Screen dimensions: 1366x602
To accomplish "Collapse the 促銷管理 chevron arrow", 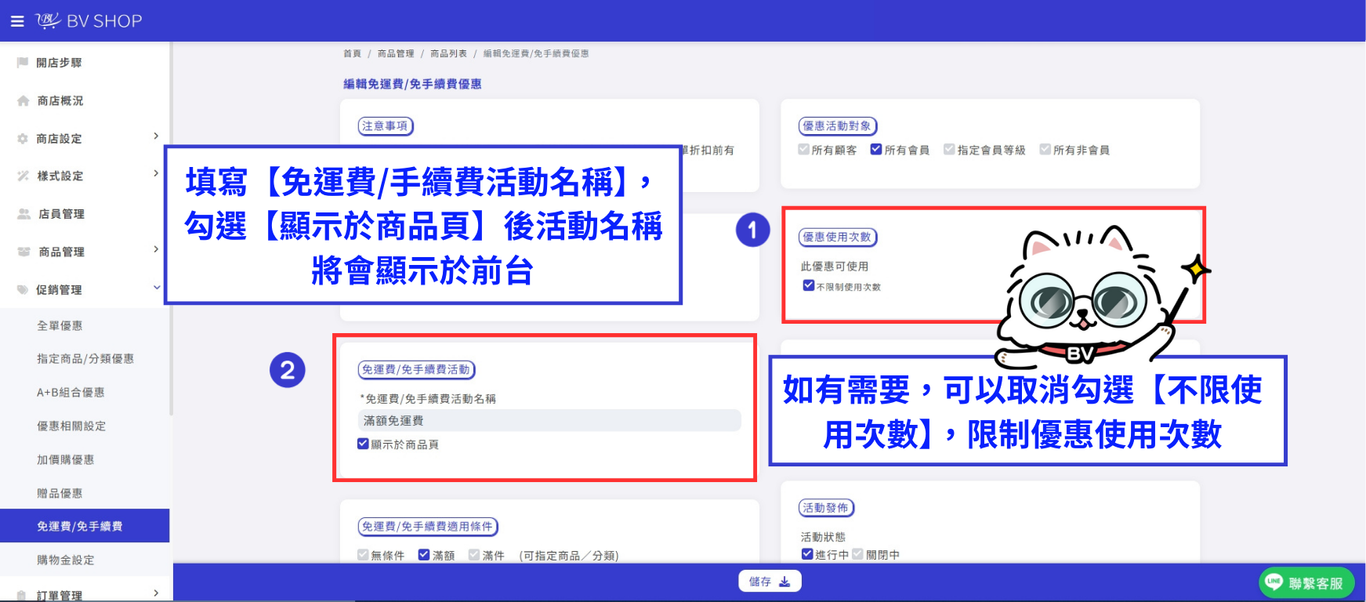I will pyautogui.click(x=157, y=288).
